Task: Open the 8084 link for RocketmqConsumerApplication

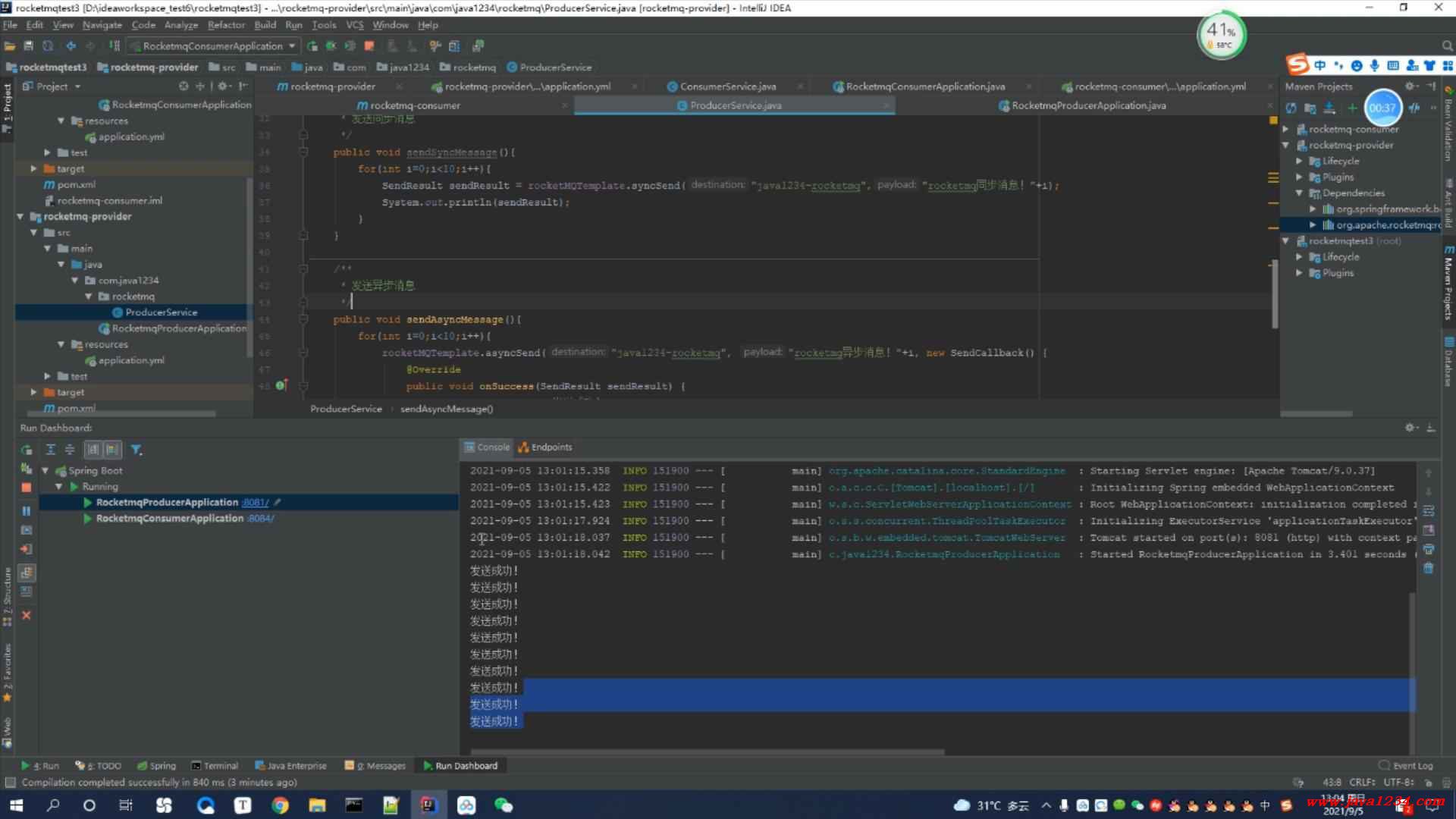Action: (x=260, y=519)
